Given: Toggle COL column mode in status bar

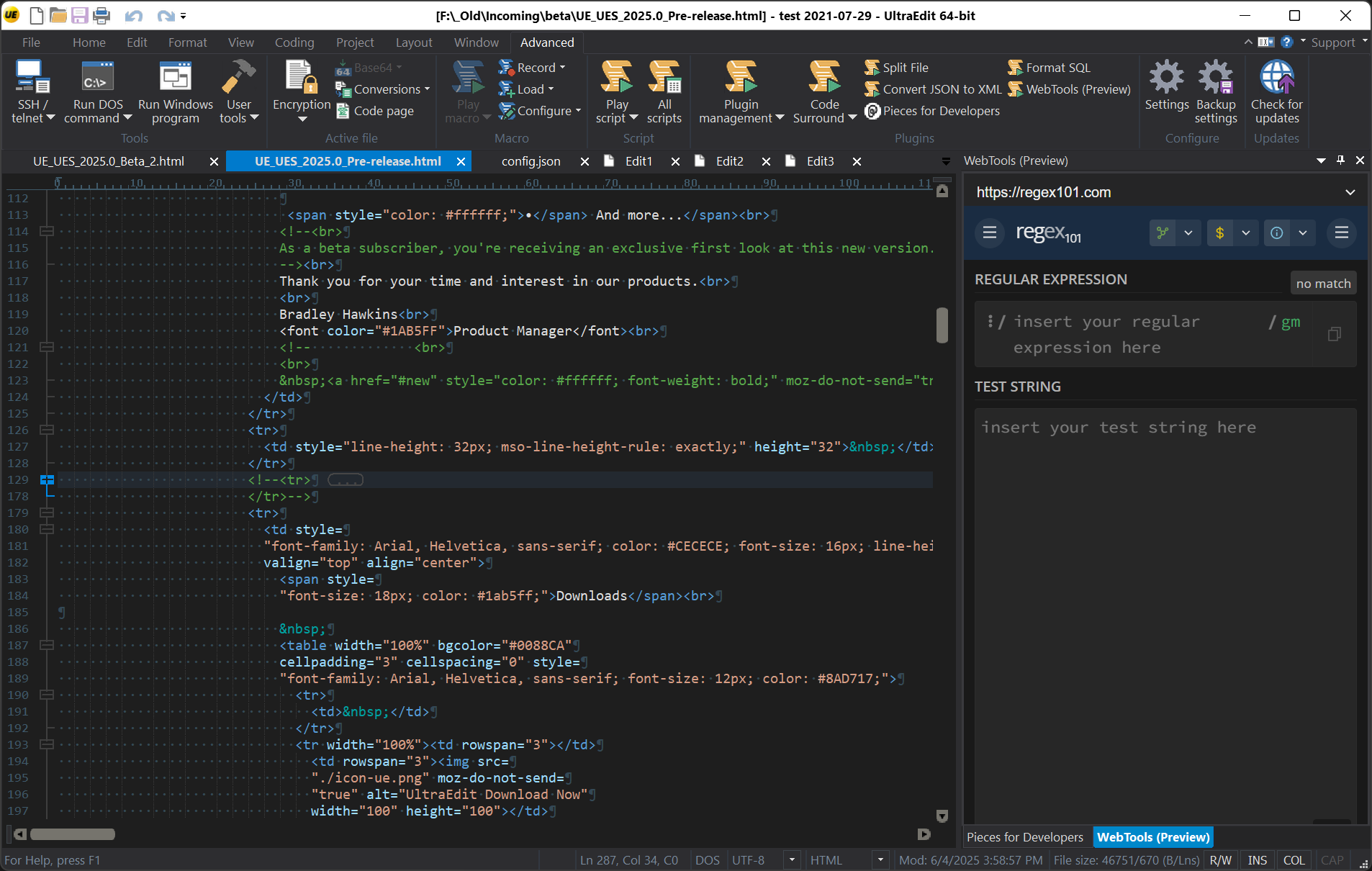Looking at the screenshot, I should pyautogui.click(x=1294, y=860).
